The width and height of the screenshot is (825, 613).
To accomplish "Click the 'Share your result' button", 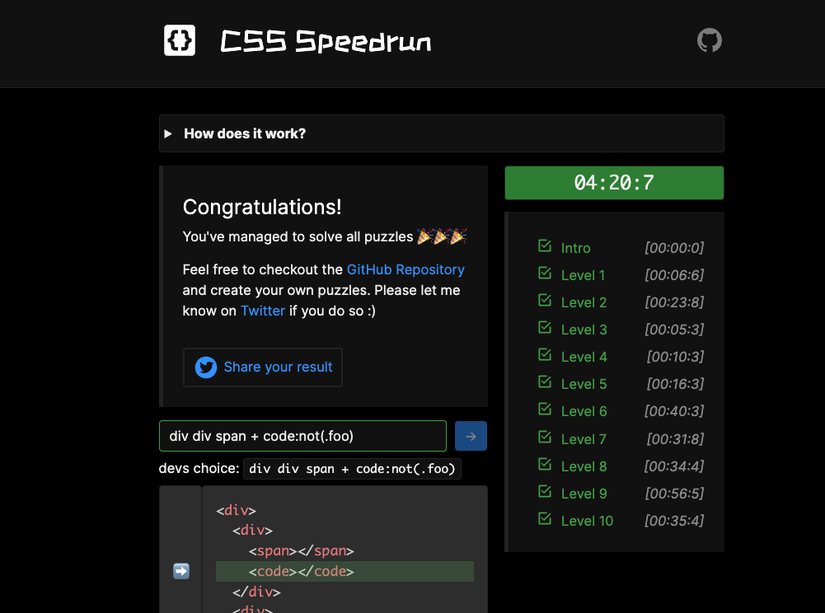I will pyautogui.click(x=262, y=367).
